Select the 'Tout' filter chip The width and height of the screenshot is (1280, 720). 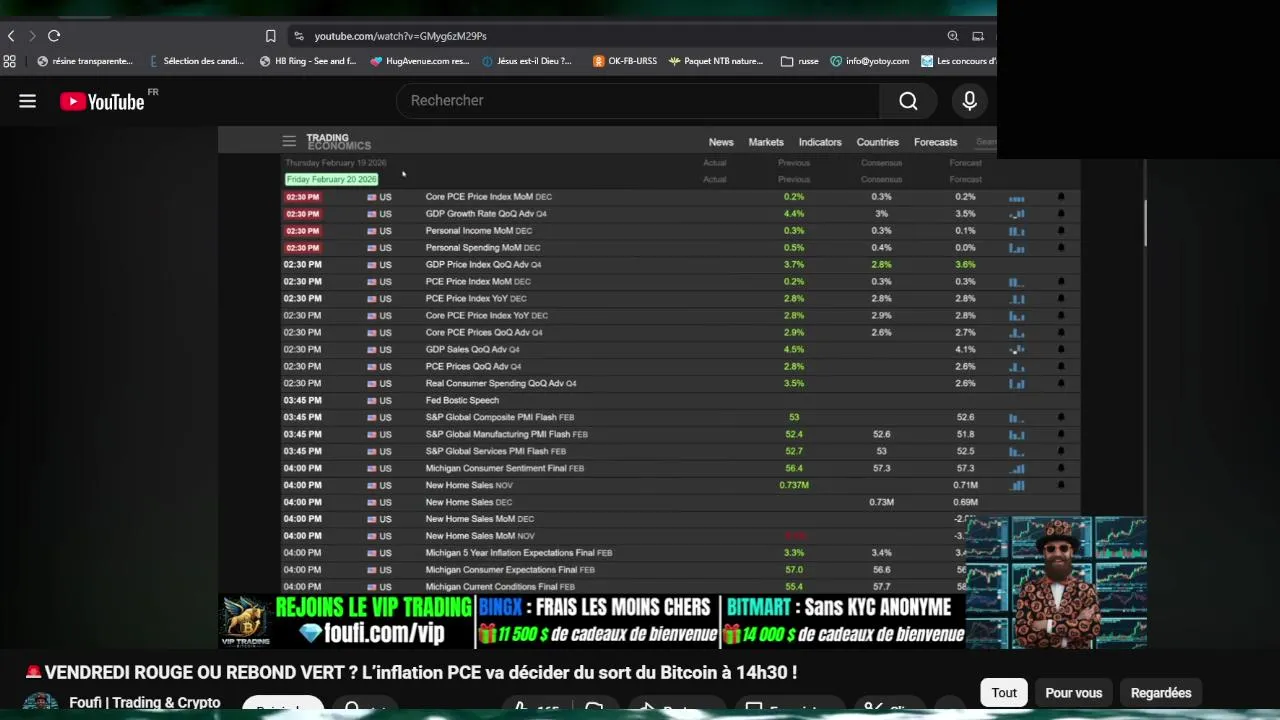tap(1004, 693)
